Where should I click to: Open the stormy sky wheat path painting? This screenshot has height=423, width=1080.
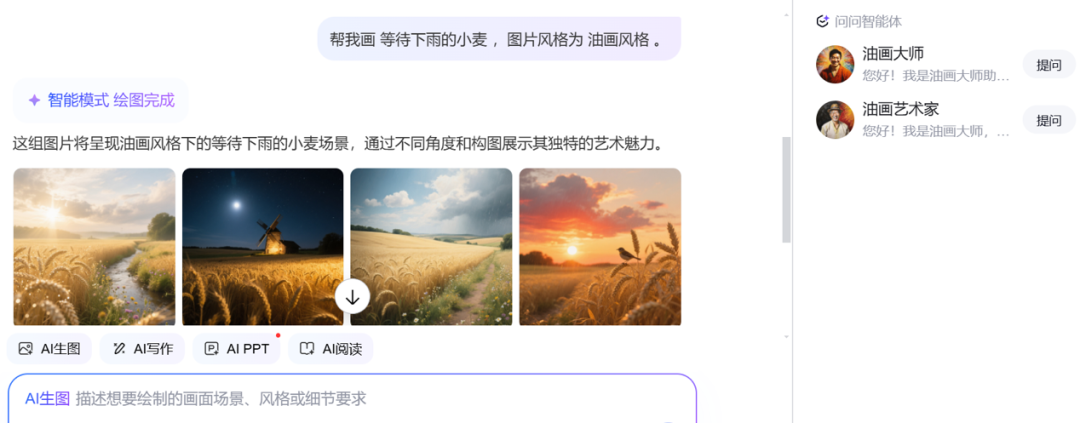click(431, 247)
